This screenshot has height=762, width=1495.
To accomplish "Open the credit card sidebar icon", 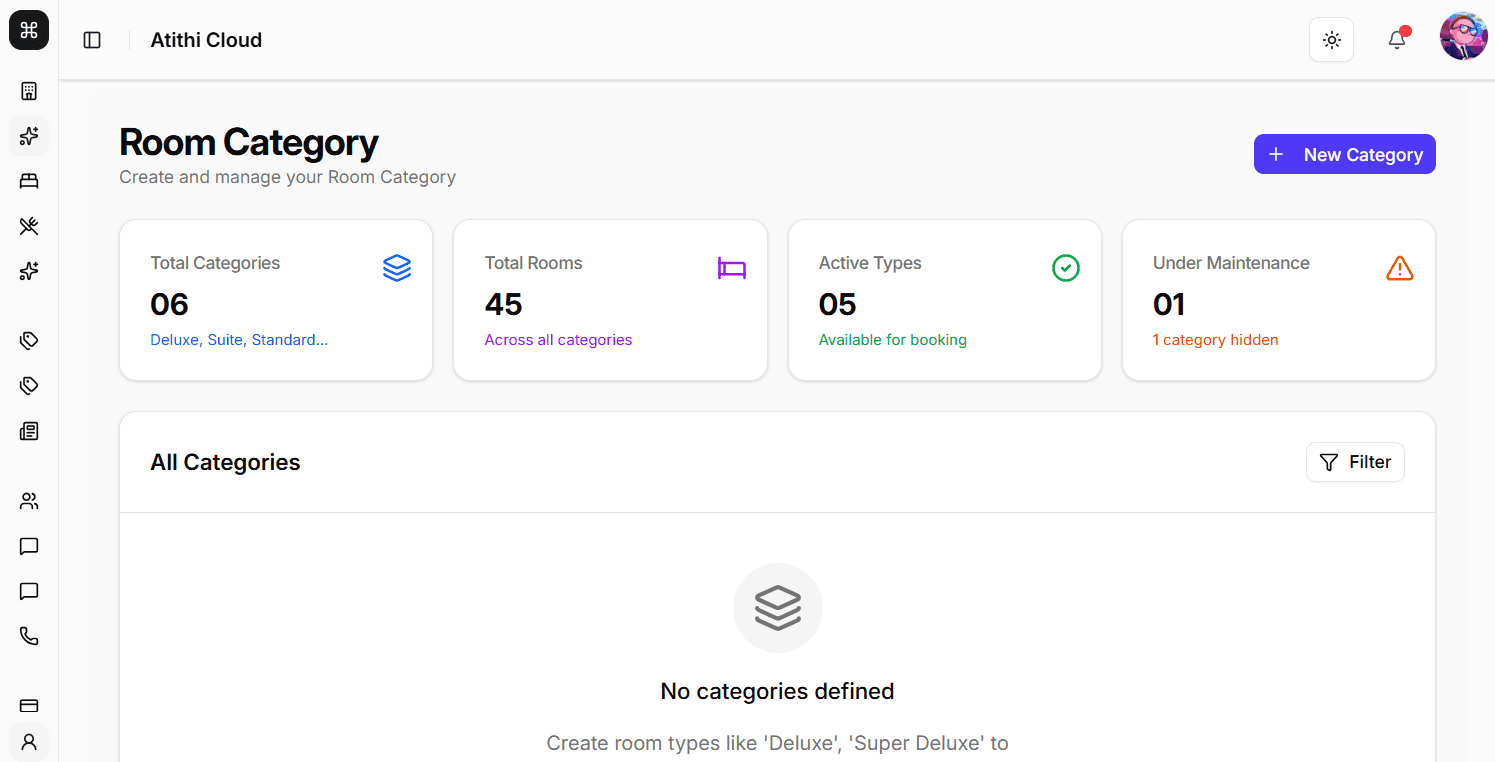I will tap(29, 705).
